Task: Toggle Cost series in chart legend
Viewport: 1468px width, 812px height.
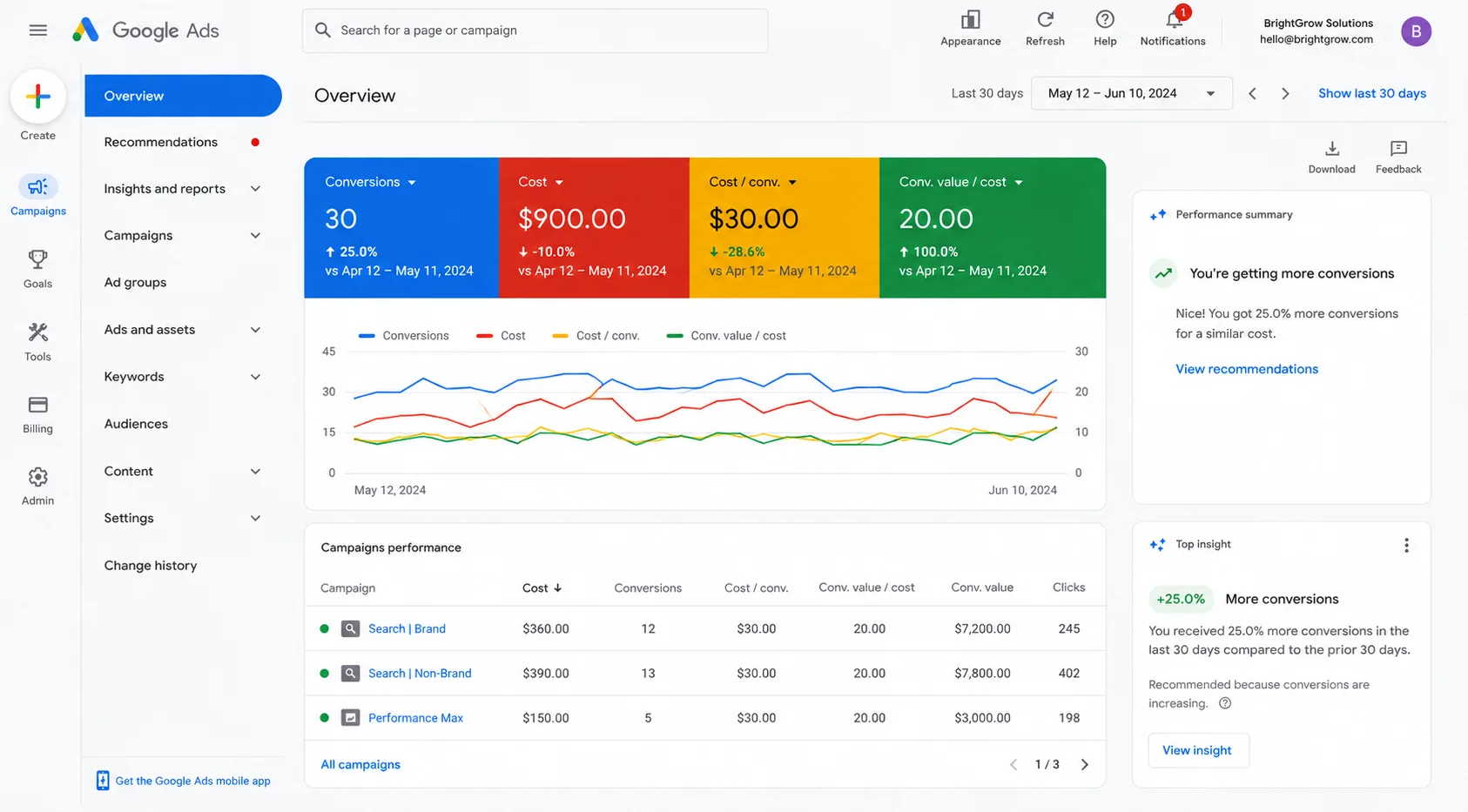Action: (x=501, y=336)
